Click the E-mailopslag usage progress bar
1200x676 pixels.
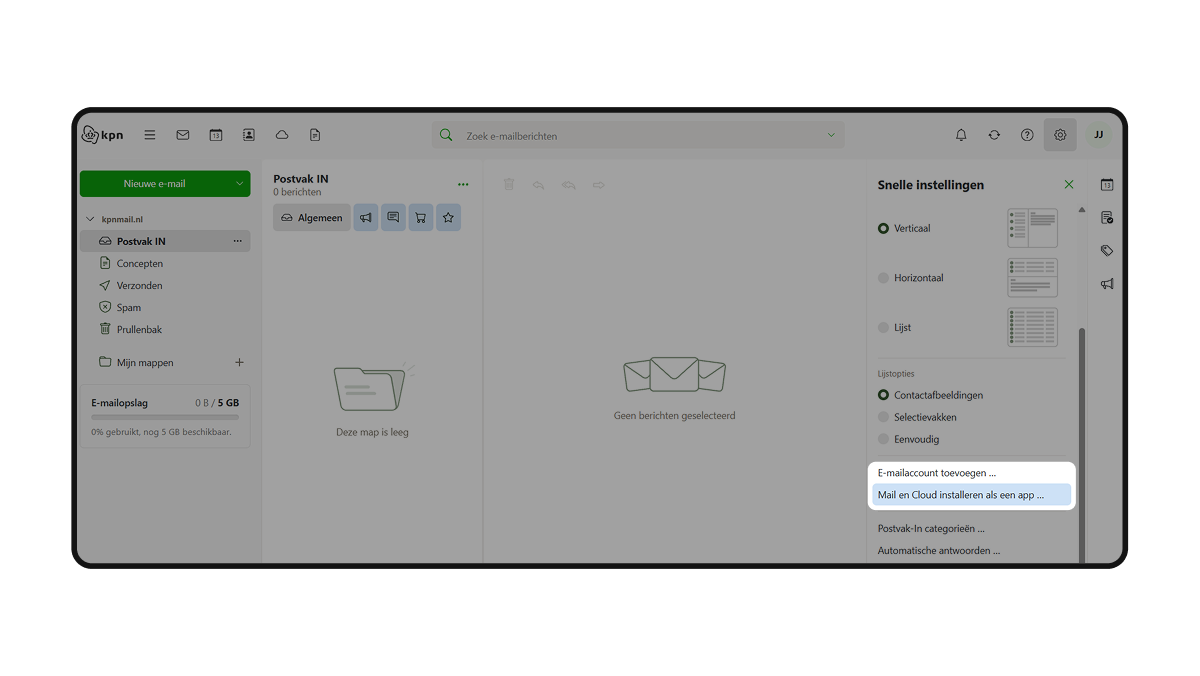(x=165, y=417)
